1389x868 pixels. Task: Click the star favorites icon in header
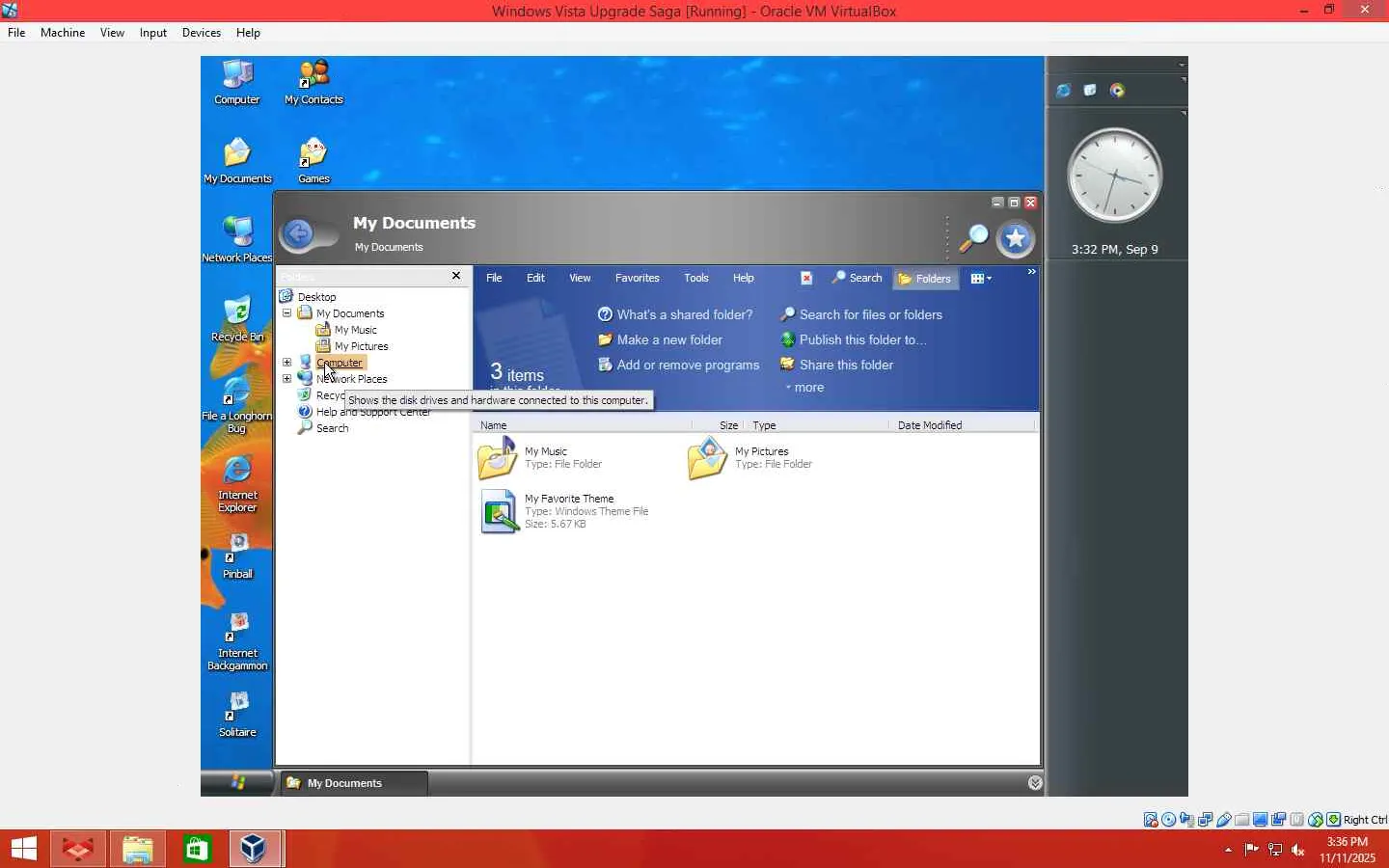tap(1016, 239)
